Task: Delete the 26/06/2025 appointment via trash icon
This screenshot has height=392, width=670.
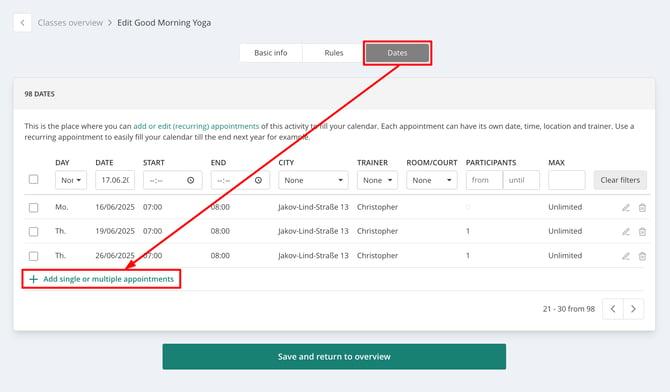Action: 642,256
